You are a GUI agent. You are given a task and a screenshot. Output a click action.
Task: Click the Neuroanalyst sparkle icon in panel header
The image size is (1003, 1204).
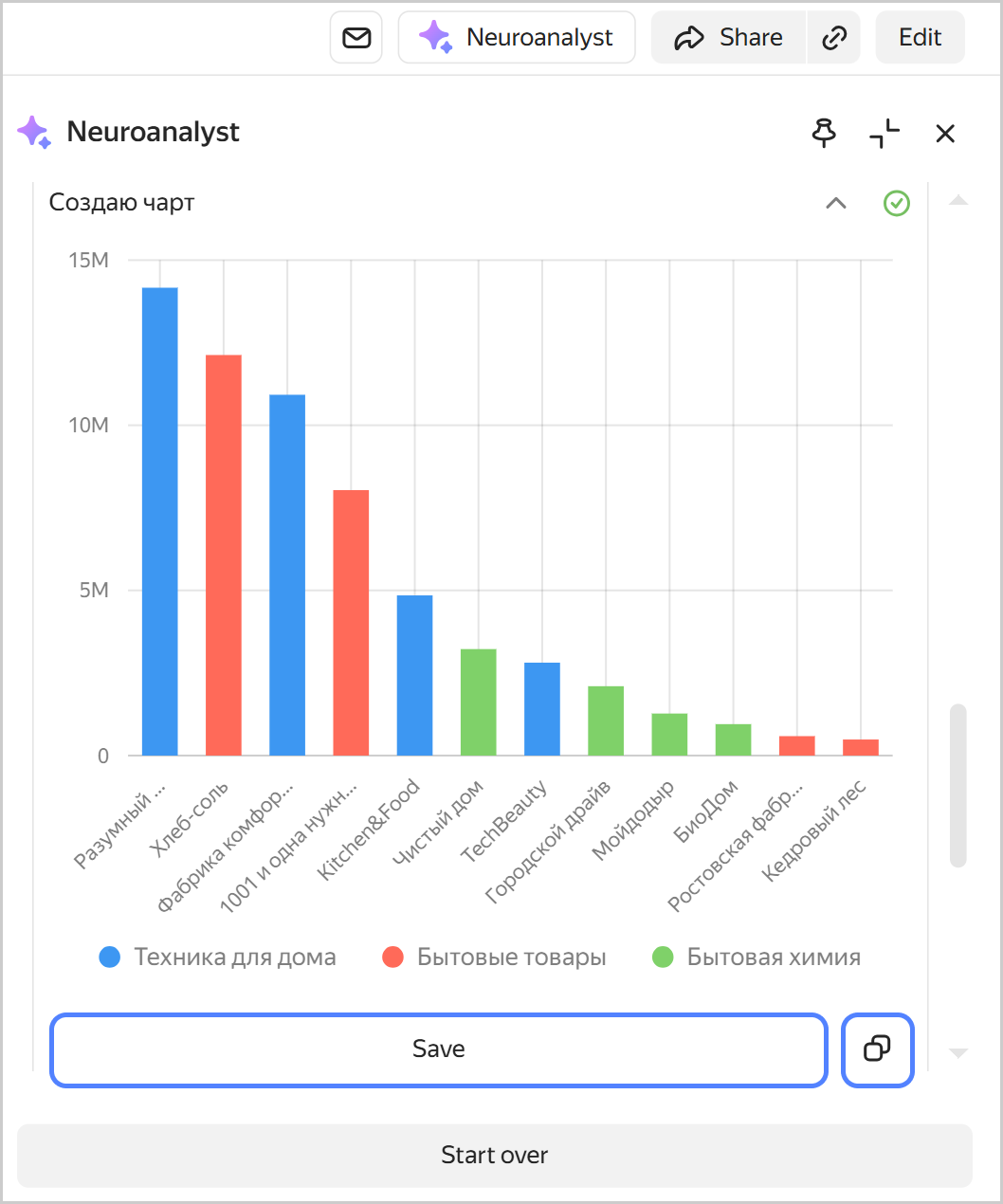[34, 132]
